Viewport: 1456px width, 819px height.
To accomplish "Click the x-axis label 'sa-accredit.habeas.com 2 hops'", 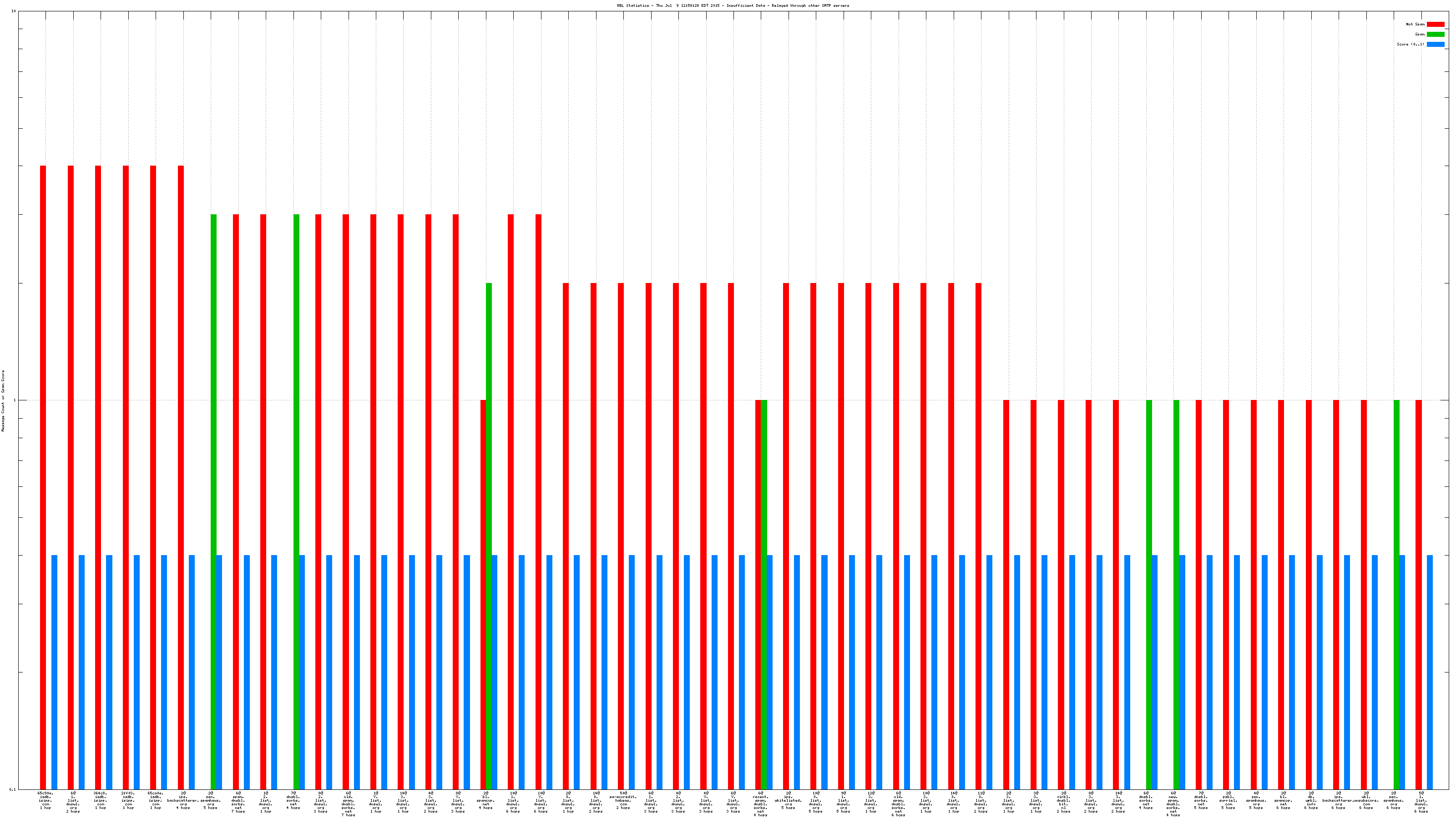I will click(x=623, y=801).
